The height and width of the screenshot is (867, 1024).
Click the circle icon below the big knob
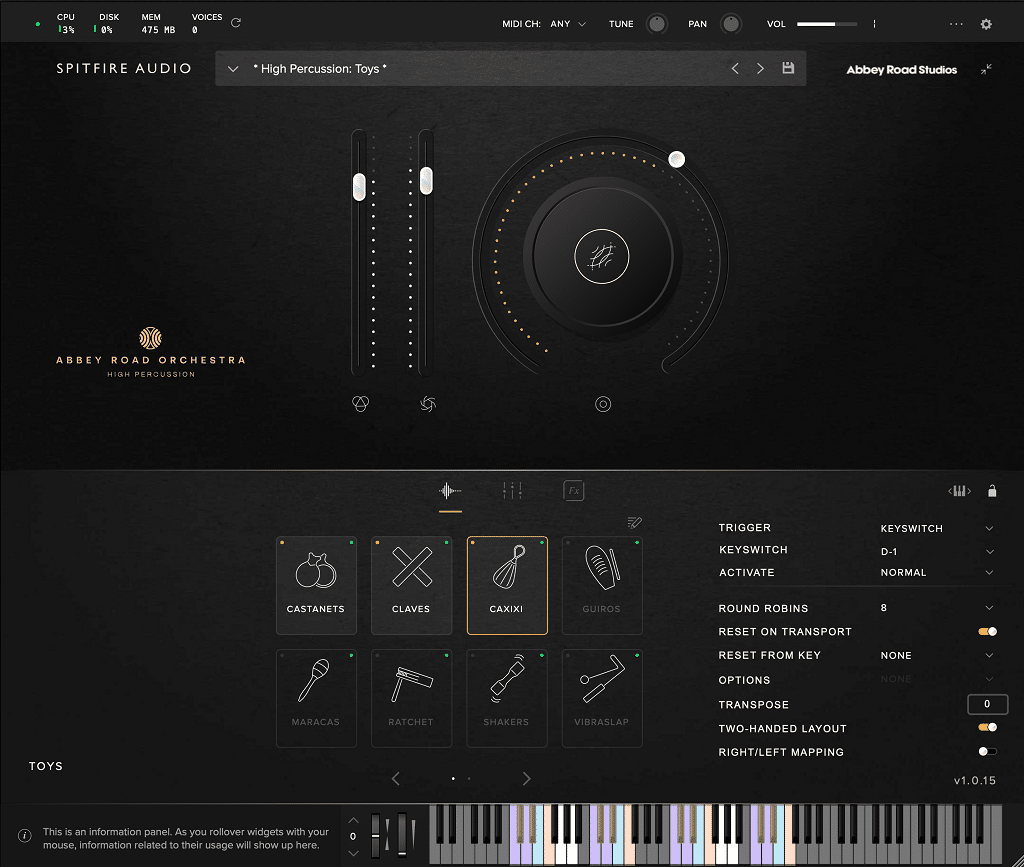tap(603, 404)
